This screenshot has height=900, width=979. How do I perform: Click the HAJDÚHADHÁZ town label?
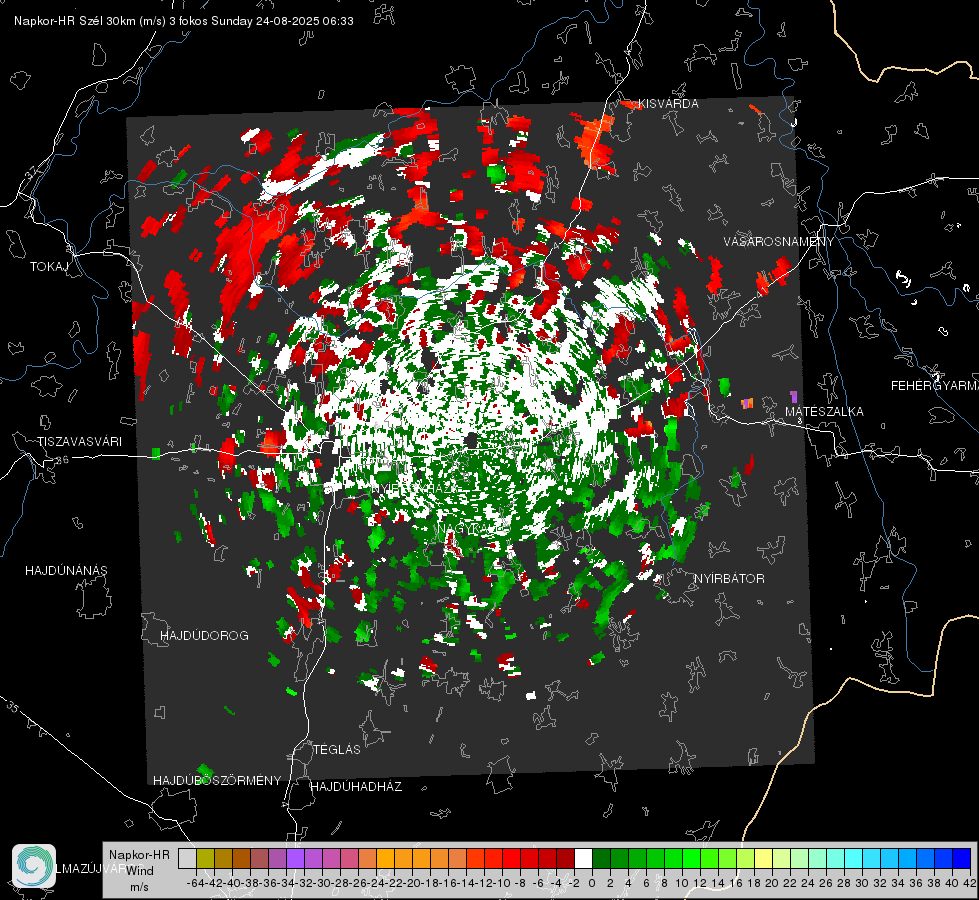(356, 787)
